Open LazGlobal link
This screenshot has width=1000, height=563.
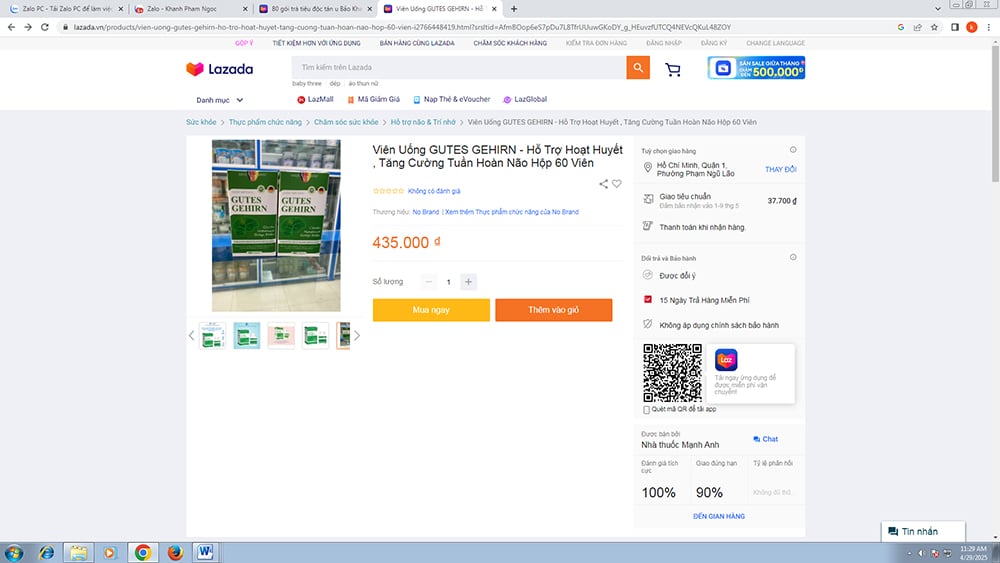click(x=525, y=99)
